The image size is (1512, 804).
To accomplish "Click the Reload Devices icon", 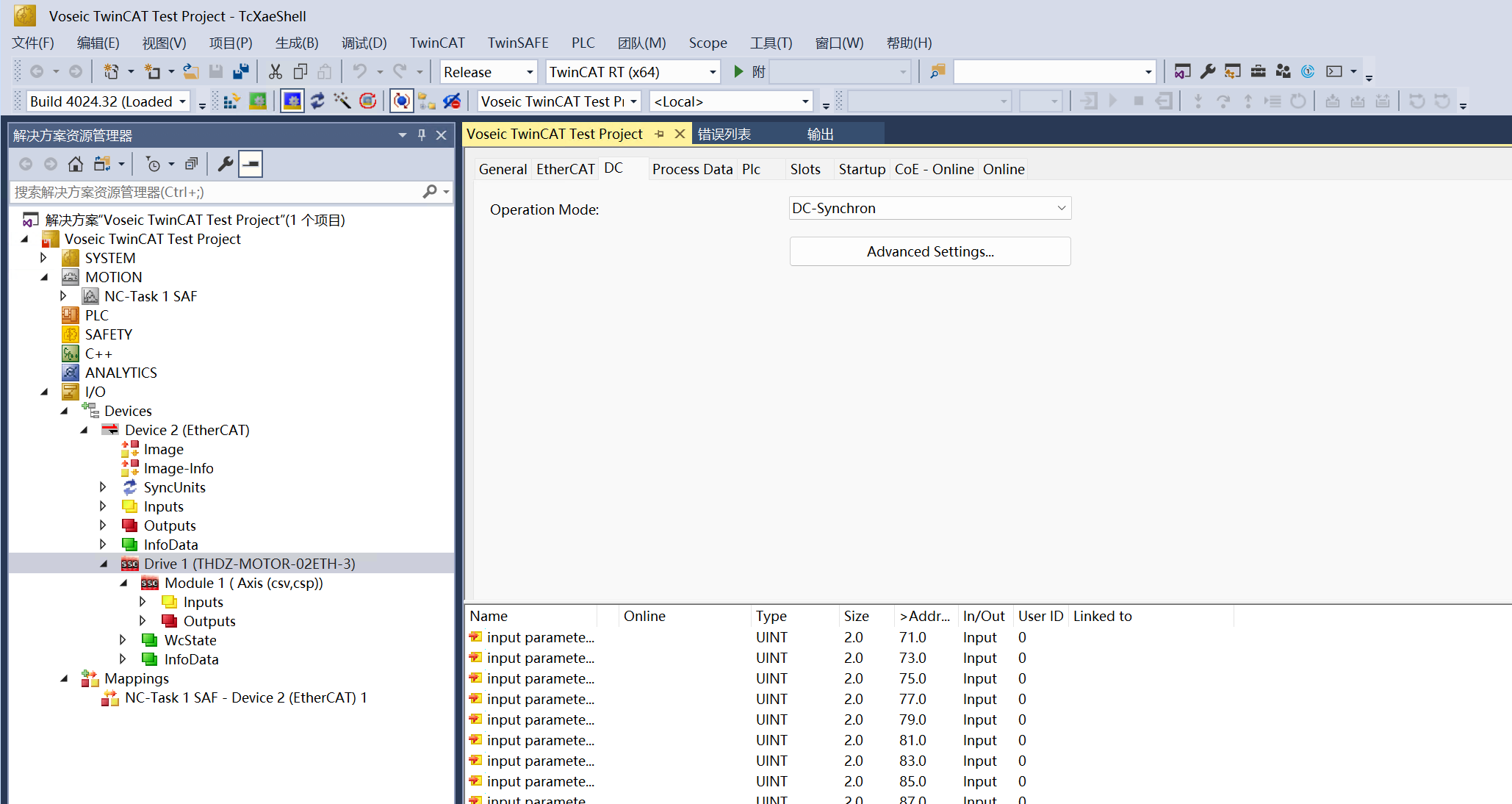I will [317, 101].
